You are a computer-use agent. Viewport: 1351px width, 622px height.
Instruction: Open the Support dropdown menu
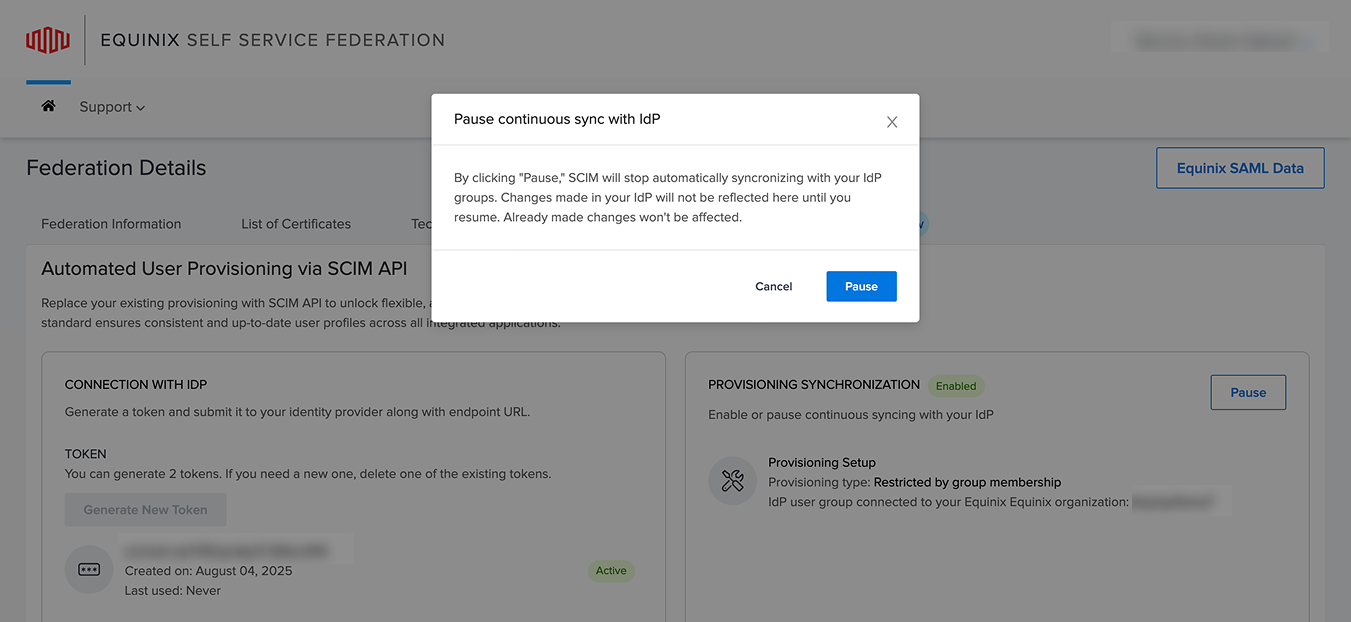[x=112, y=107]
